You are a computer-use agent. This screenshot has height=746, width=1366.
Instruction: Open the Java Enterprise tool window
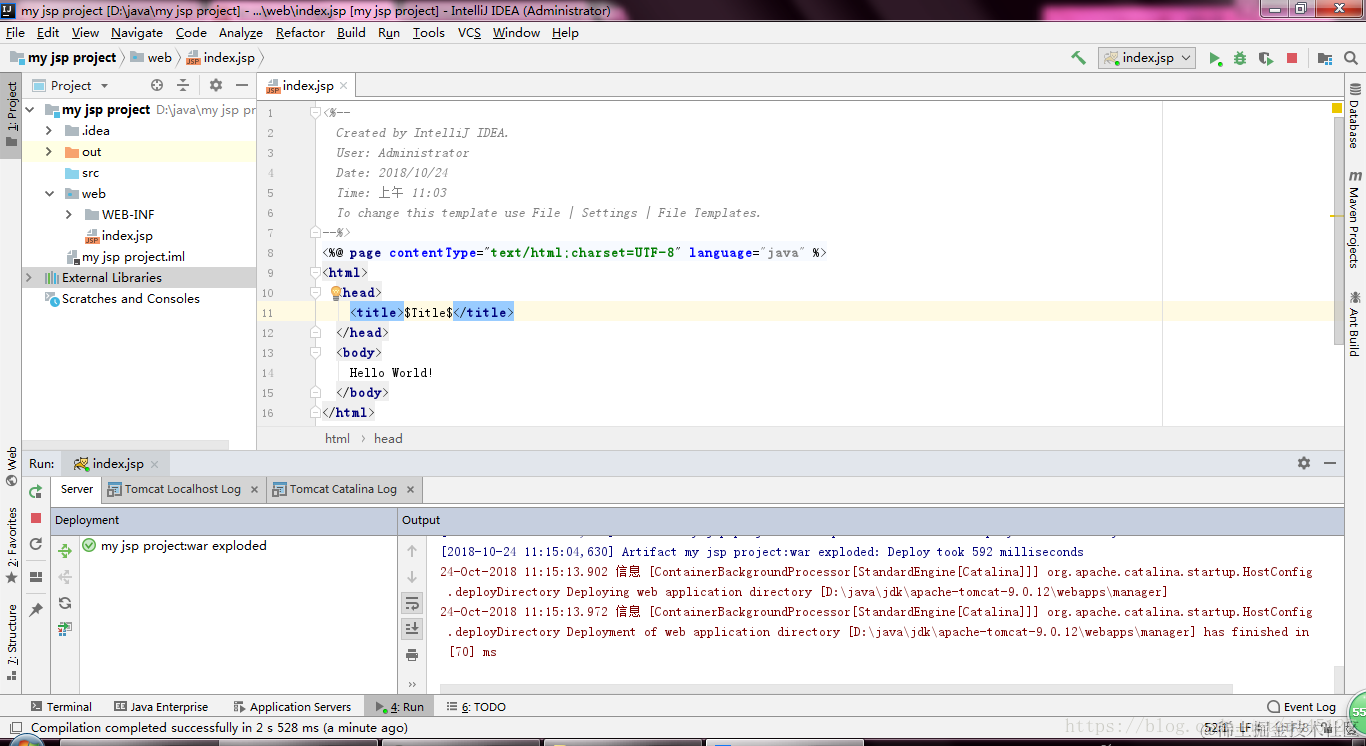point(161,707)
